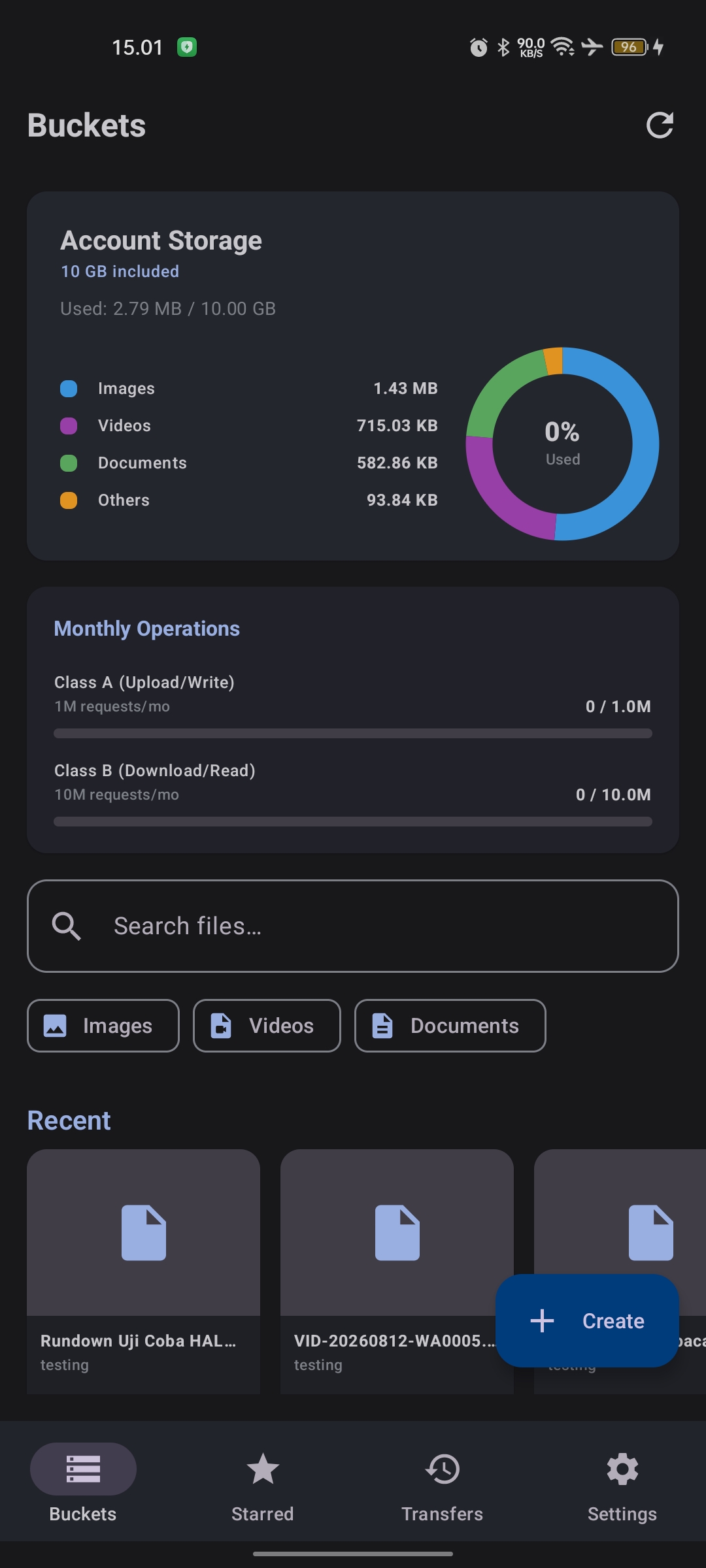Screen dimensions: 706x1568
Task: Open the Rundown Uji Coba HAL file card
Action: click(144, 1271)
